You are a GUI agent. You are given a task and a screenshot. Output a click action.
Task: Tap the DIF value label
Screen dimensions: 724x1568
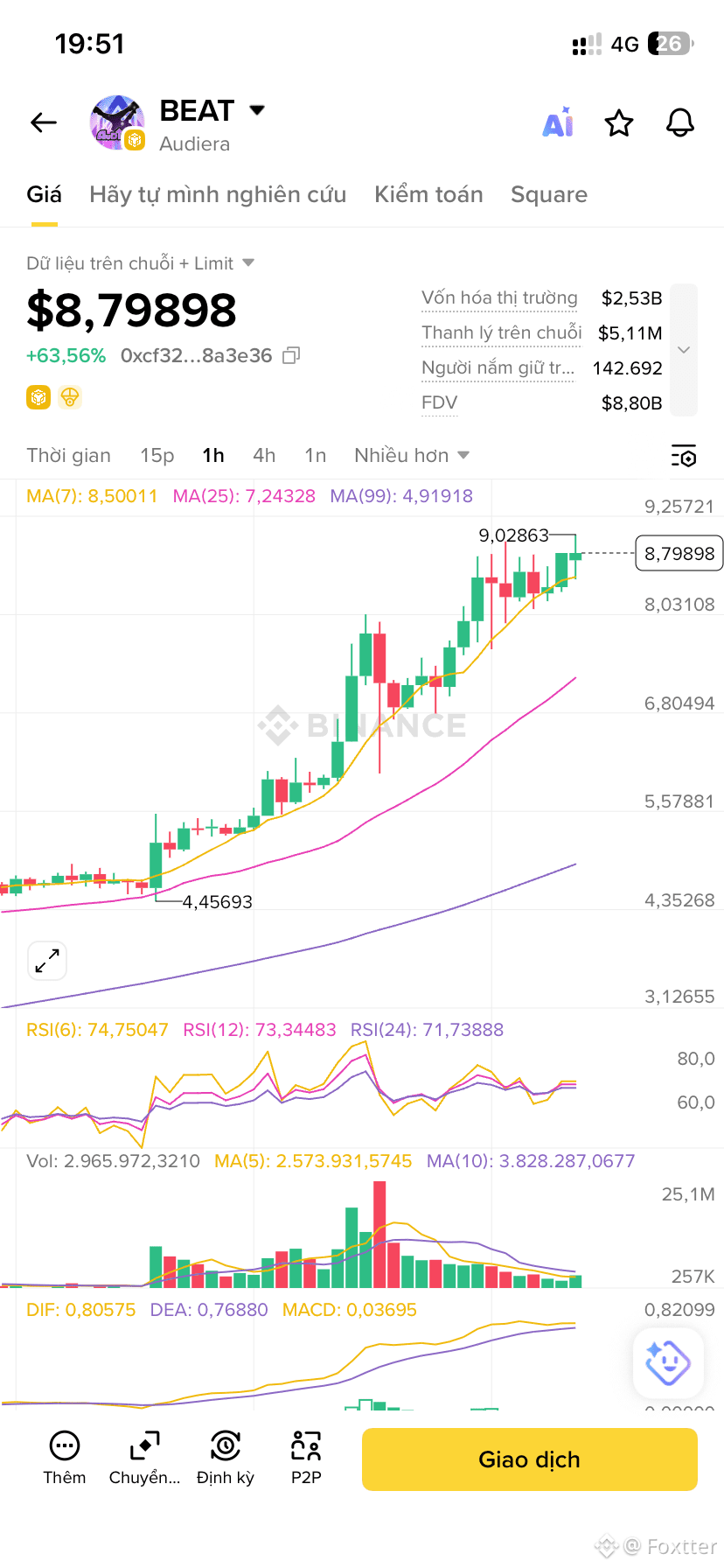click(x=81, y=1310)
